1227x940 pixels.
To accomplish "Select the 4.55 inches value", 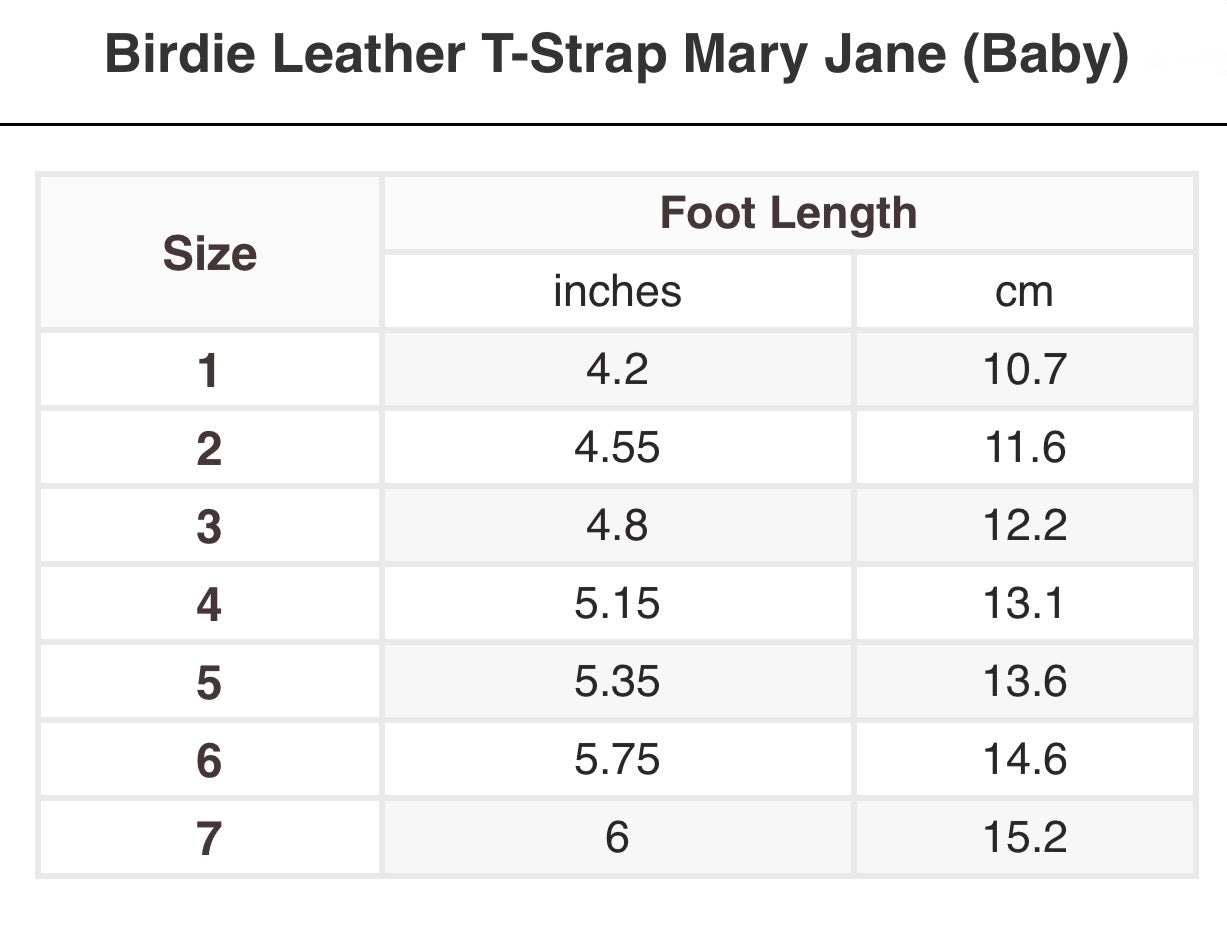I will tap(617, 447).
